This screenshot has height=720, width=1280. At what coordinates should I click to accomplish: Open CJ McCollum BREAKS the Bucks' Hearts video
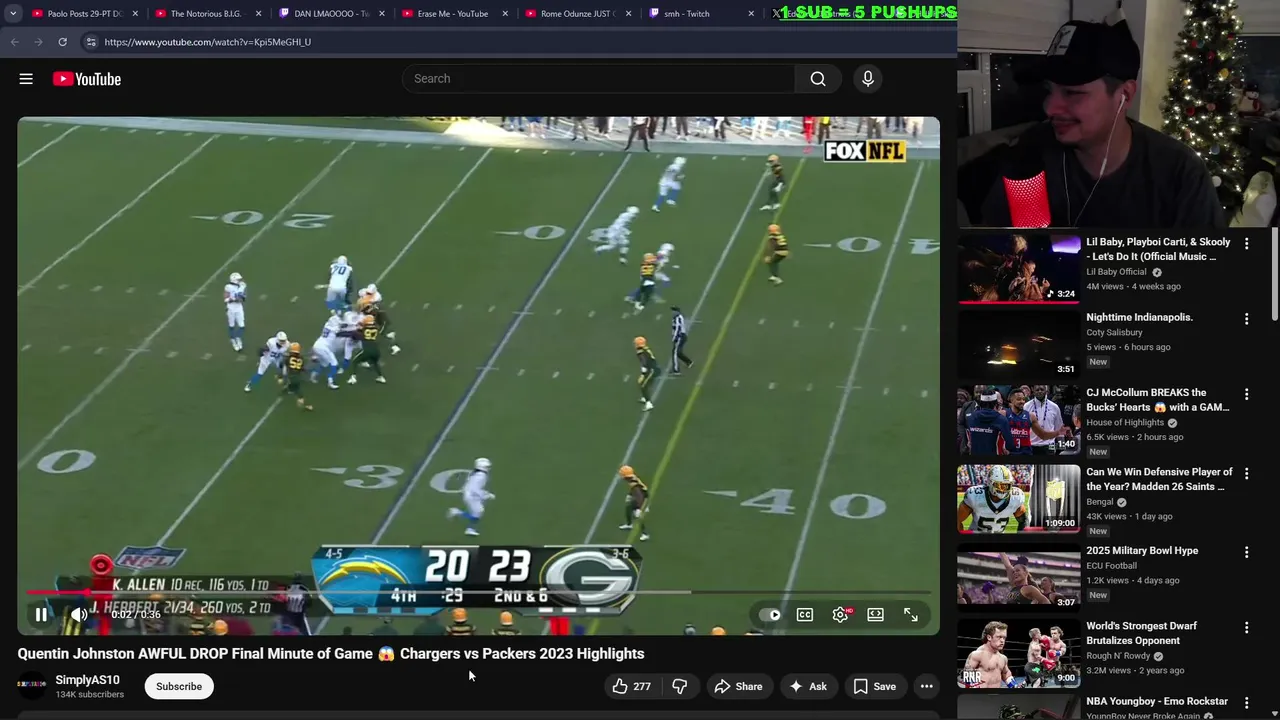(1158, 400)
